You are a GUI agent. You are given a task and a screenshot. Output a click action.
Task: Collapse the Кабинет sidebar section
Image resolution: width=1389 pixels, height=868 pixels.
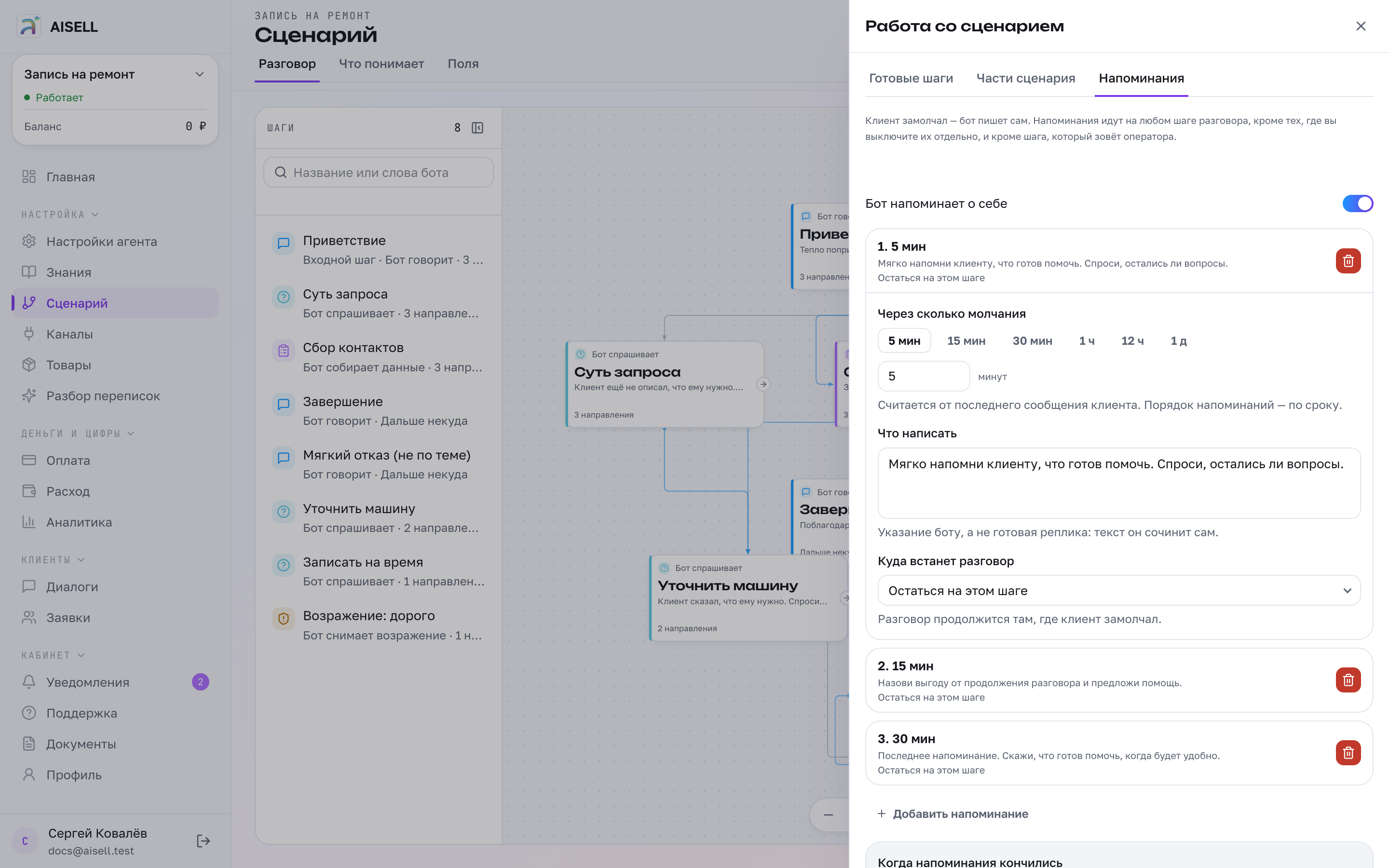(x=54, y=655)
